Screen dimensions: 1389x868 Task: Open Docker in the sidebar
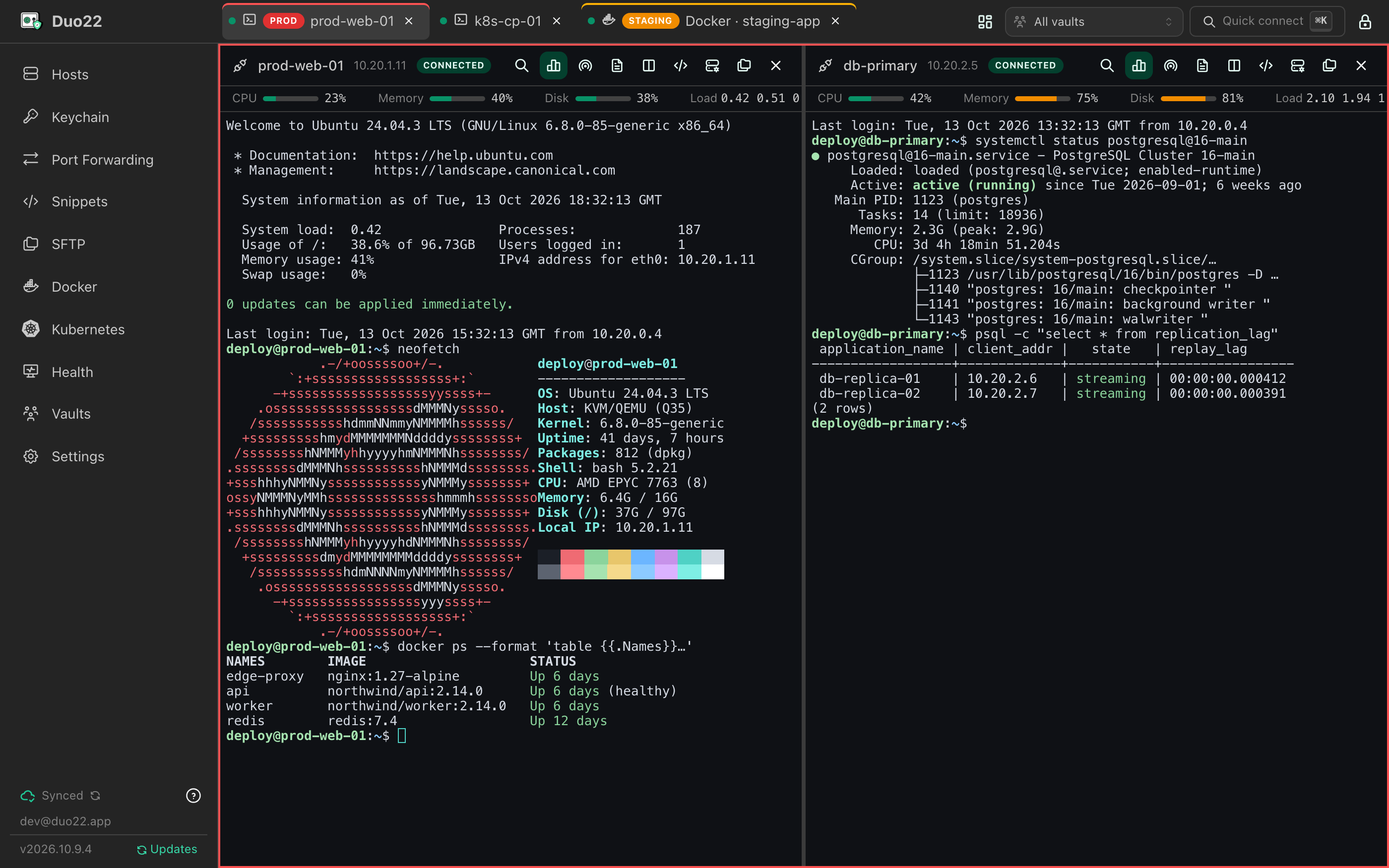point(109,287)
